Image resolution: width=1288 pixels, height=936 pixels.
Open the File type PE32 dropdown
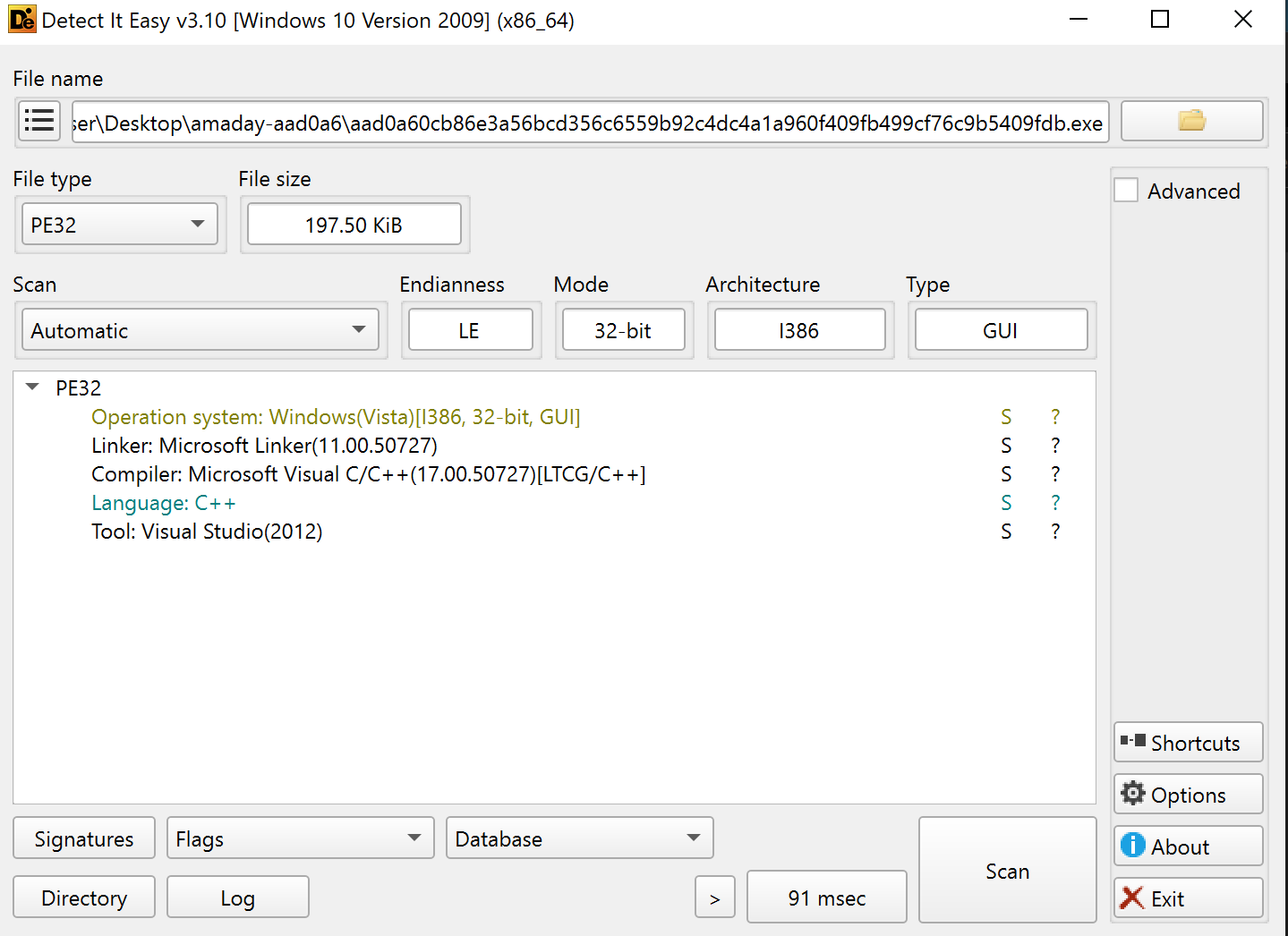[119, 225]
